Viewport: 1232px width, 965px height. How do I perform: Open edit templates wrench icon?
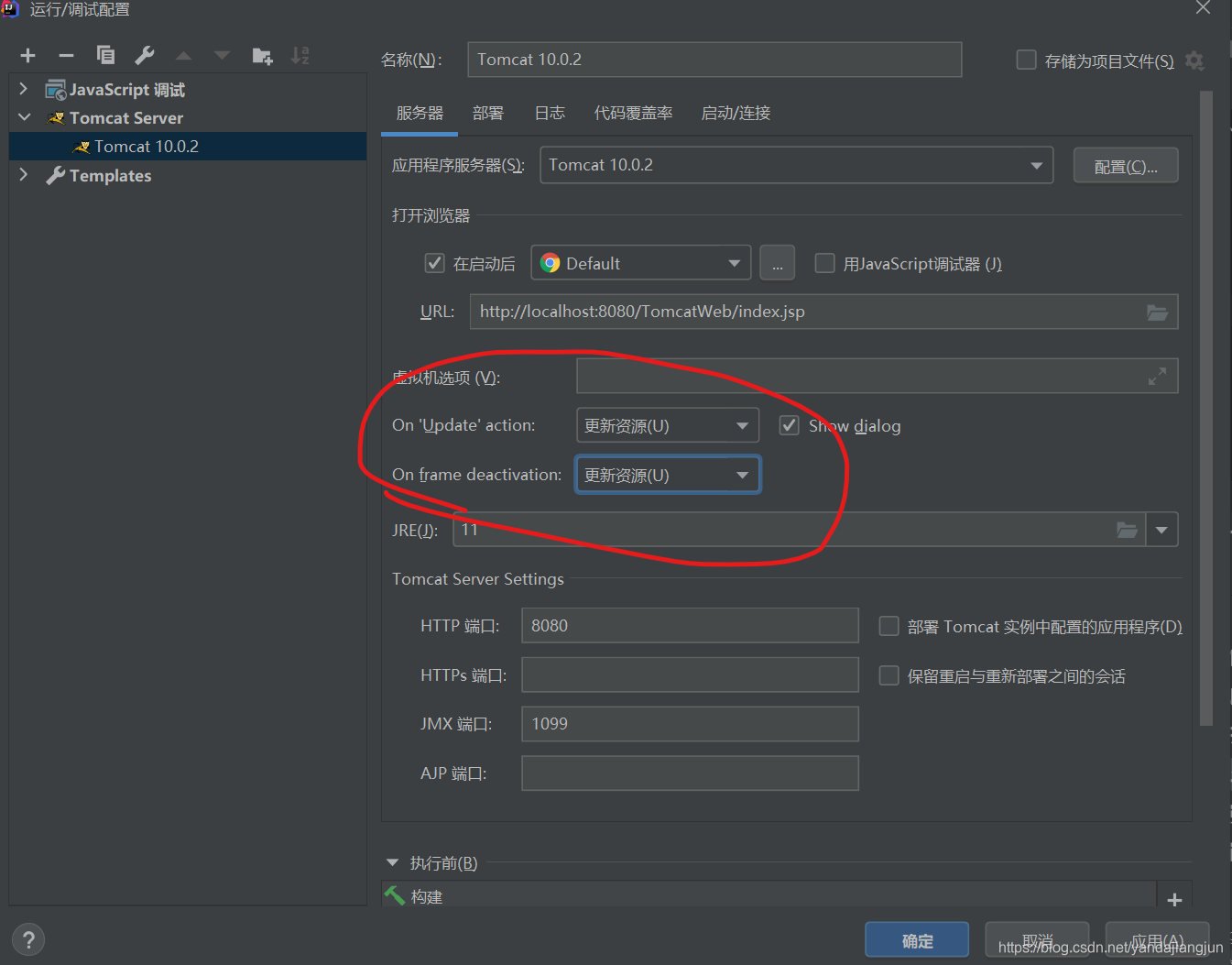(145, 55)
